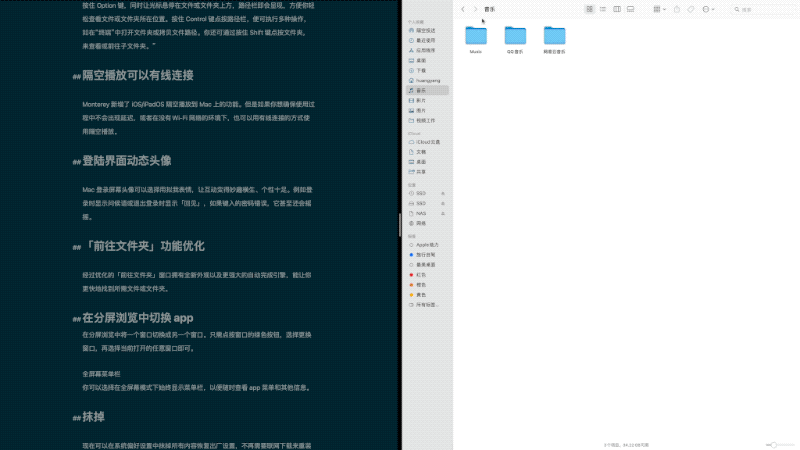Open 共享 in Finder sidebar
Screen dimensions: 800x450
point(427,172)
